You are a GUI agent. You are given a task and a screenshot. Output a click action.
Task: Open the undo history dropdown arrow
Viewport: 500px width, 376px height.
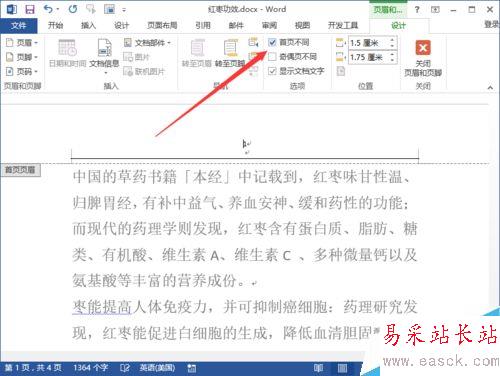[58, 9]
